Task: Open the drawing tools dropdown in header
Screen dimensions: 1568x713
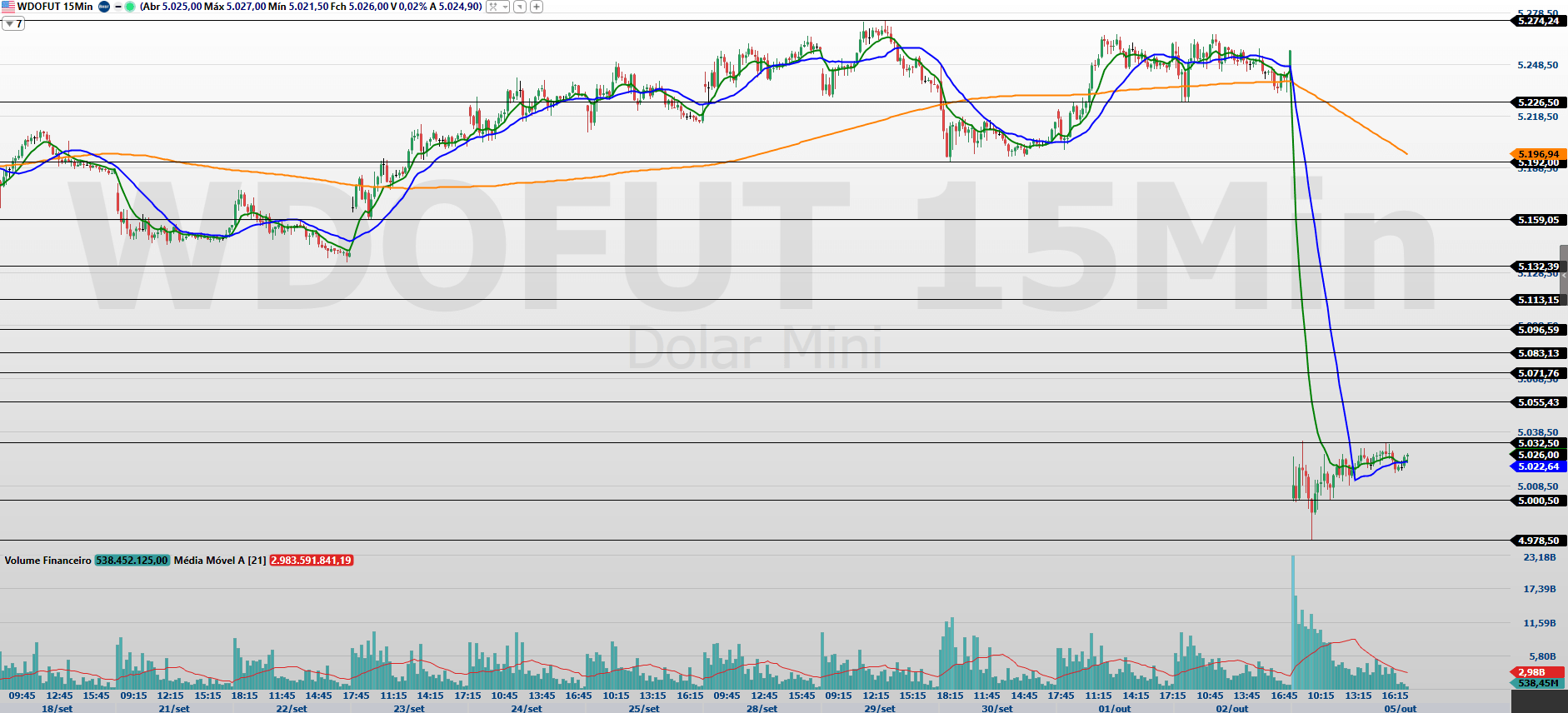Action: (497, 7)
